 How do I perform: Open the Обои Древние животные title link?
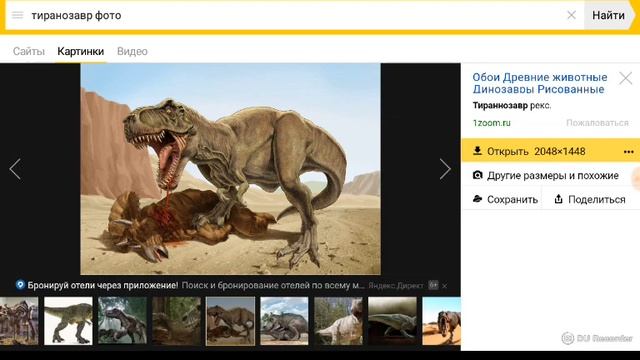tap(540, 83)
